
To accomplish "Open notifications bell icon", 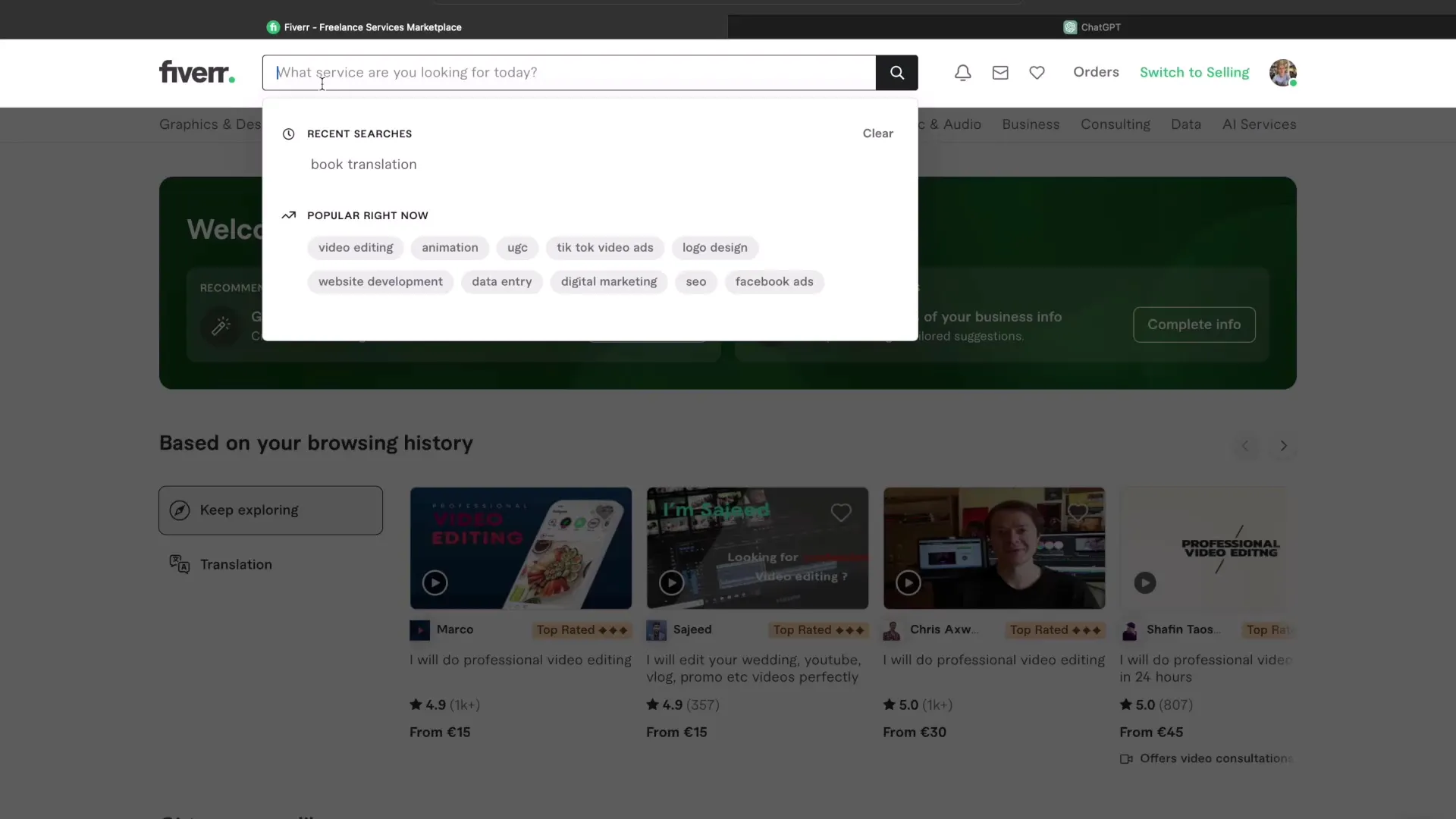I will click(962, 73).
